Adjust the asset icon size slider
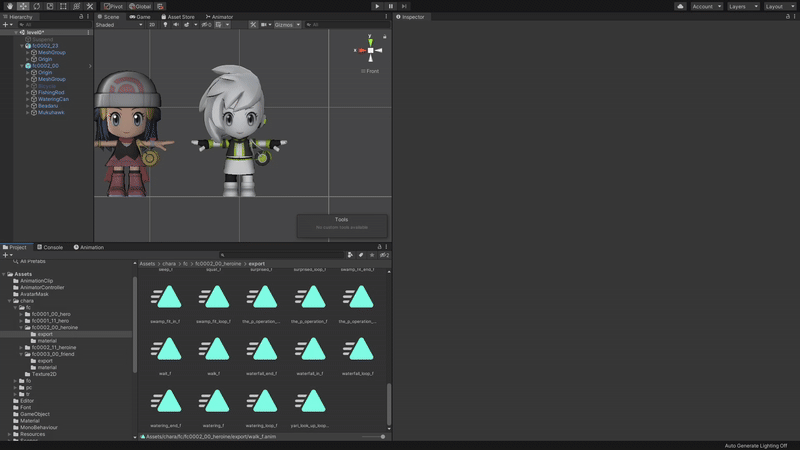The image size is (800, 450). coord(382,437)
